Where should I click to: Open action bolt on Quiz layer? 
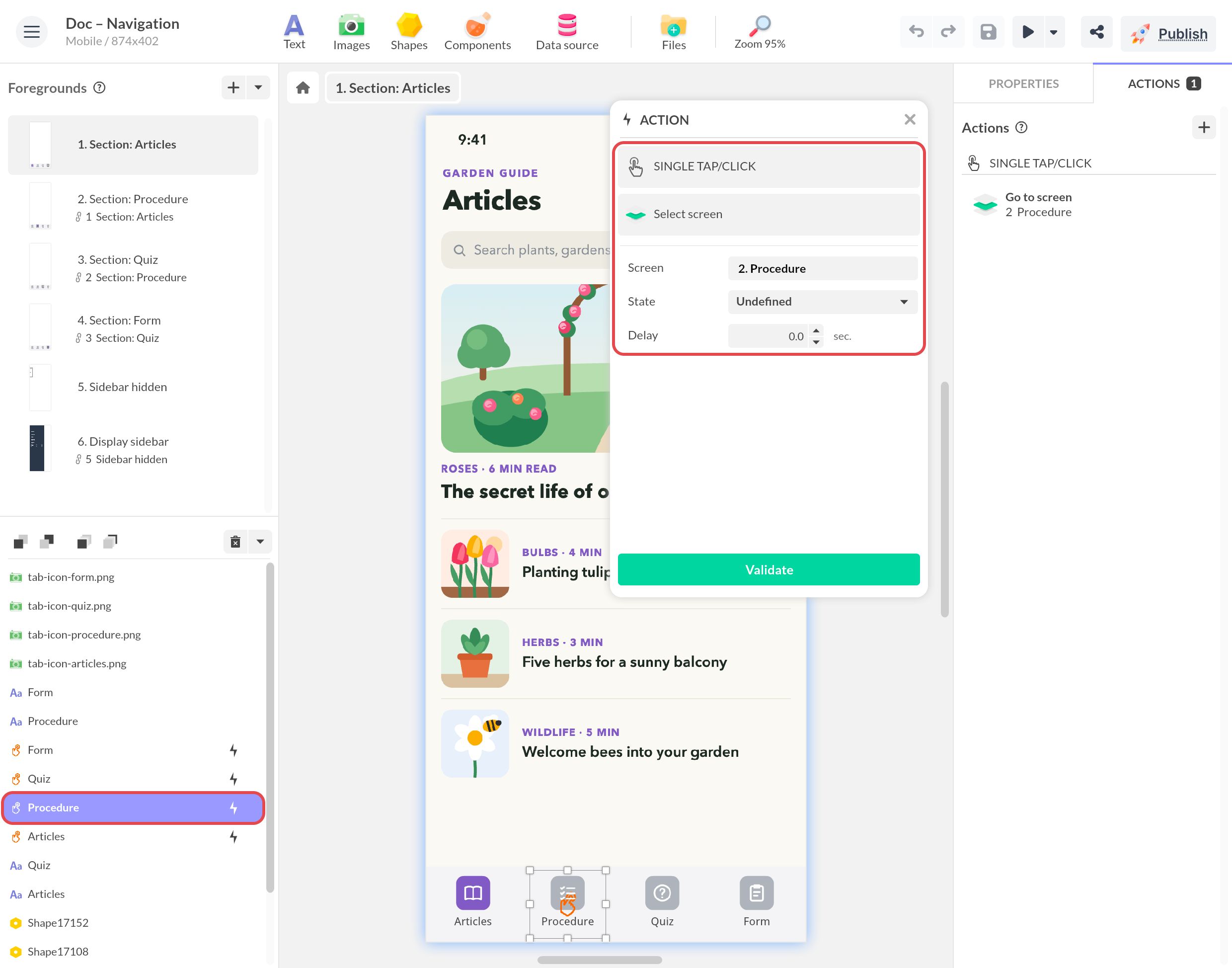(x=233, y=779)
